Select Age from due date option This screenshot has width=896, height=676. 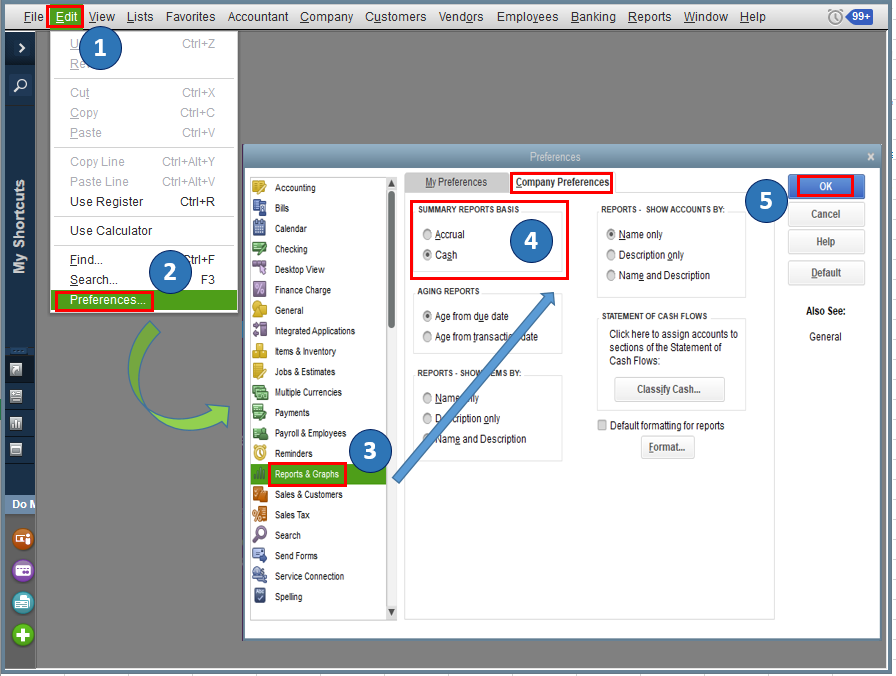[465, 316]
